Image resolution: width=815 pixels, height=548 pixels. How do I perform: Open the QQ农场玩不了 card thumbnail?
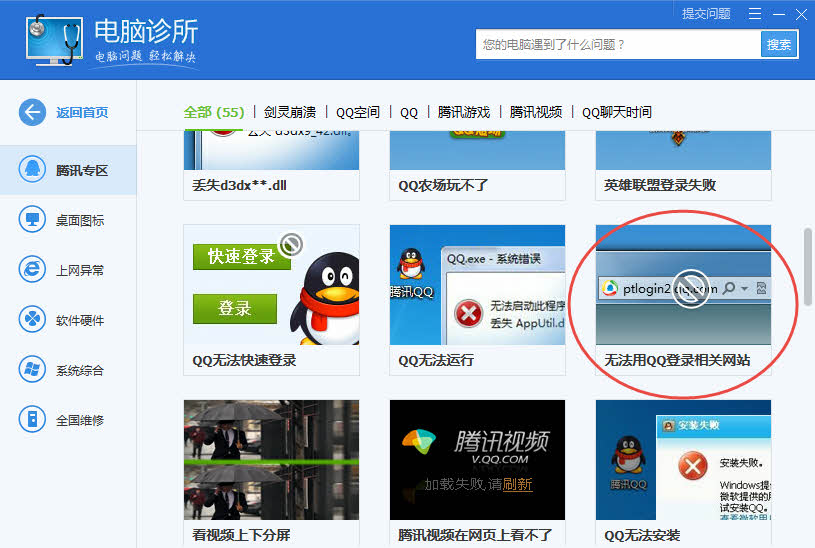click(x=477, y=150)
